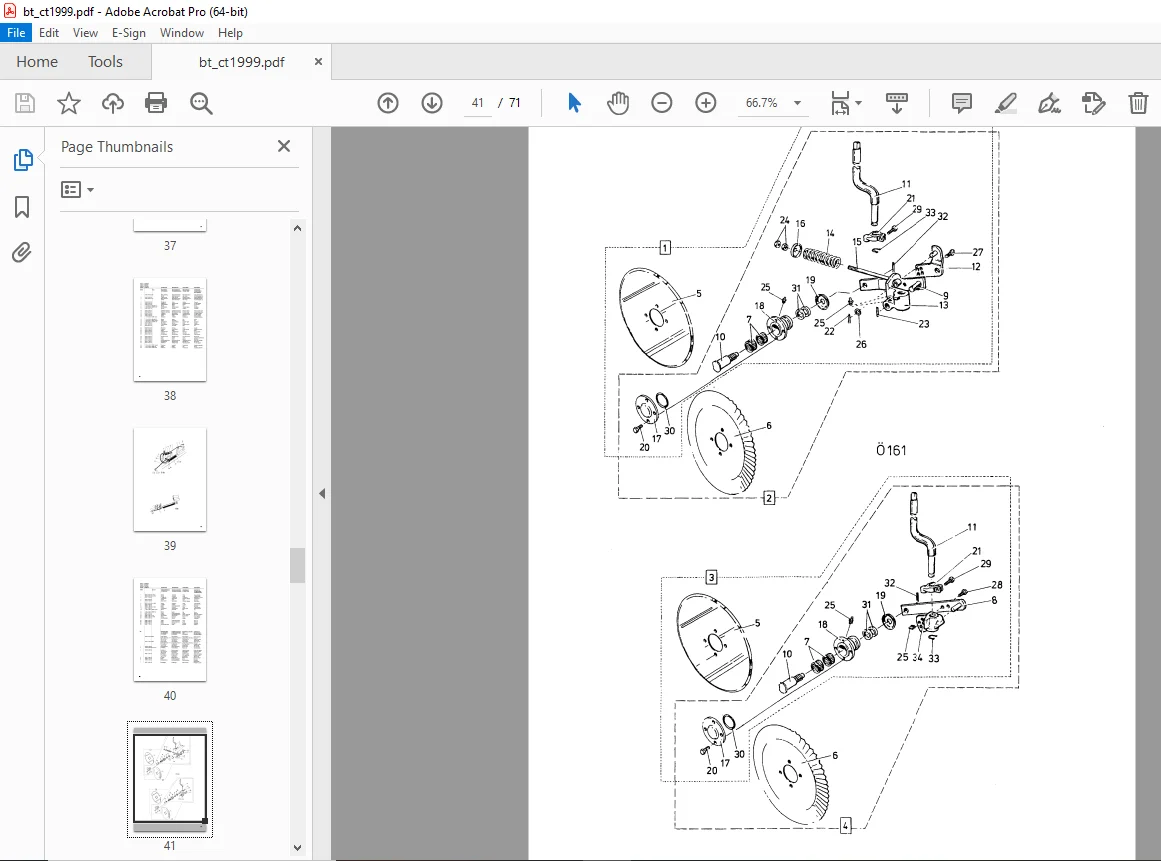The width and height of the screenshot is (1161, 861).
Task: Open the Page Thumbnails sidebar icon
Action: coord(23,159)
